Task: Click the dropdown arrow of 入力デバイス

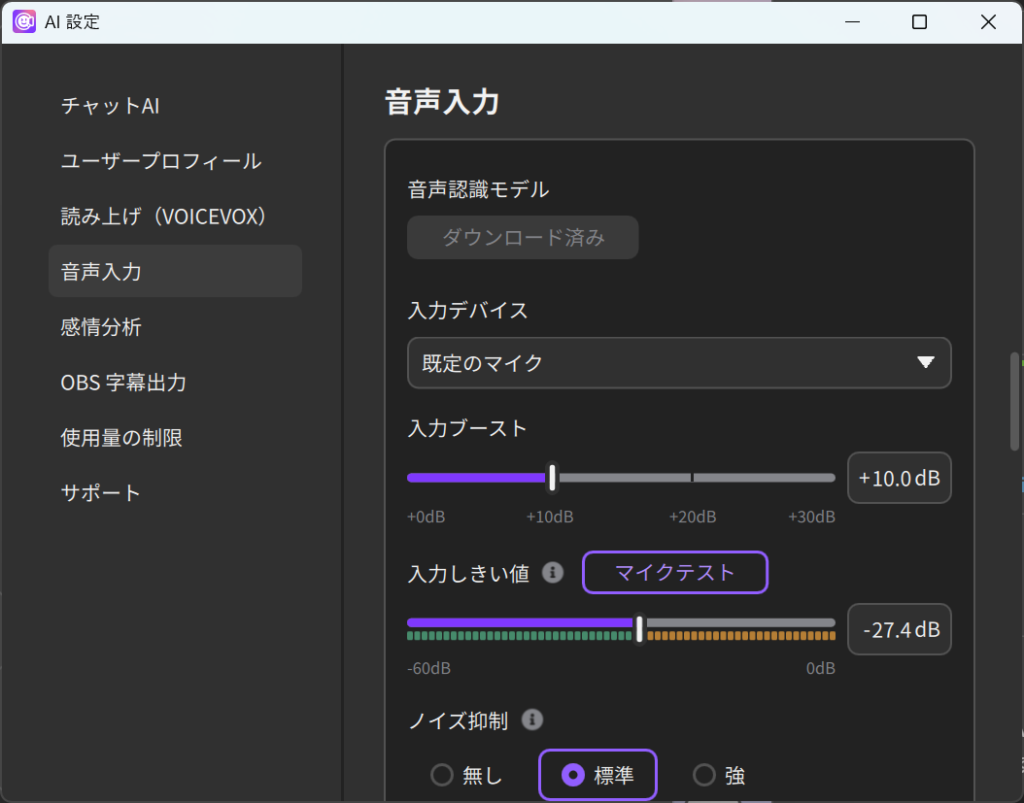Action: click(925, 362)
